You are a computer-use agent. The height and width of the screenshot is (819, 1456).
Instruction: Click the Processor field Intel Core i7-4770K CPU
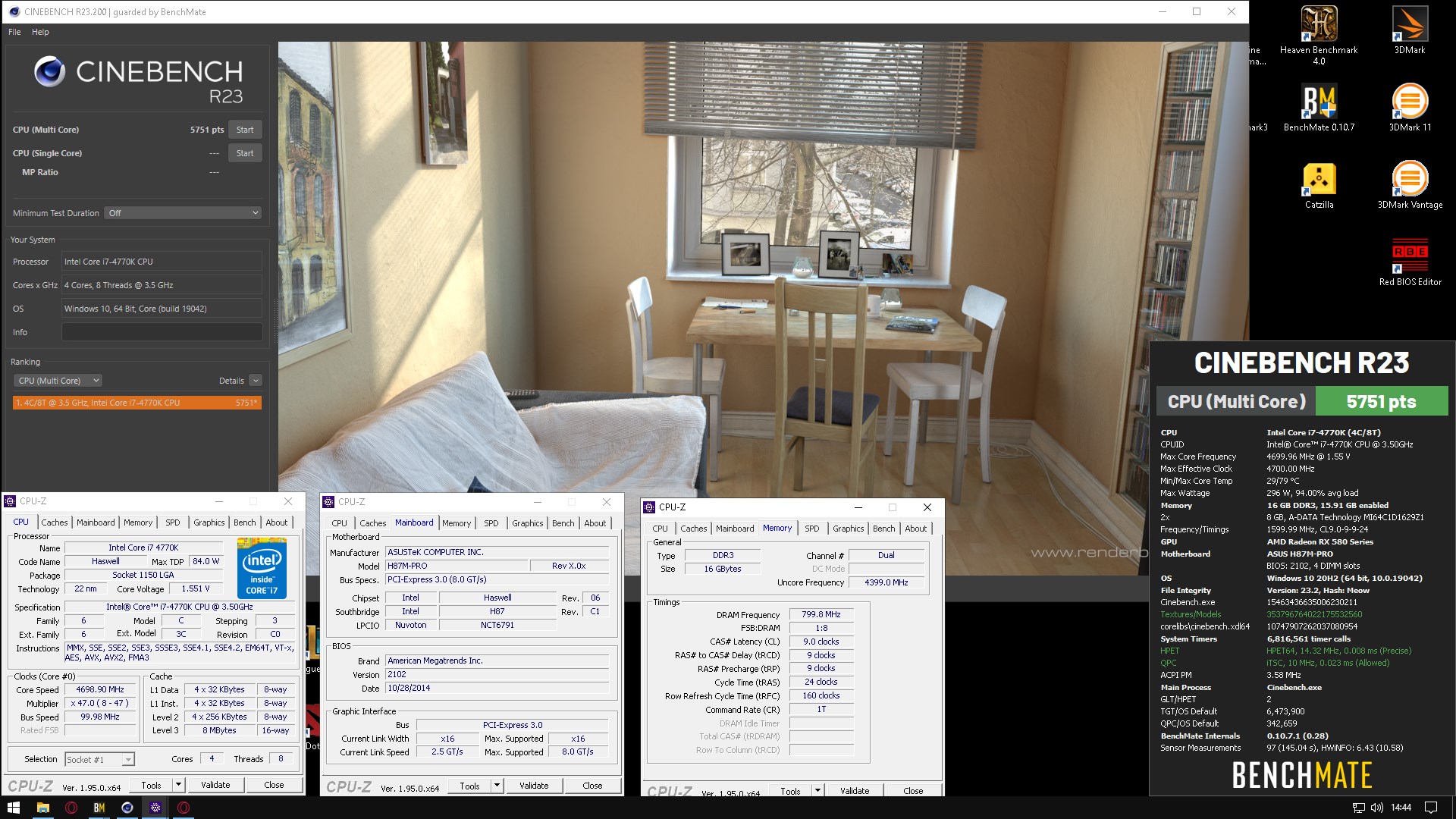(162, 262)
